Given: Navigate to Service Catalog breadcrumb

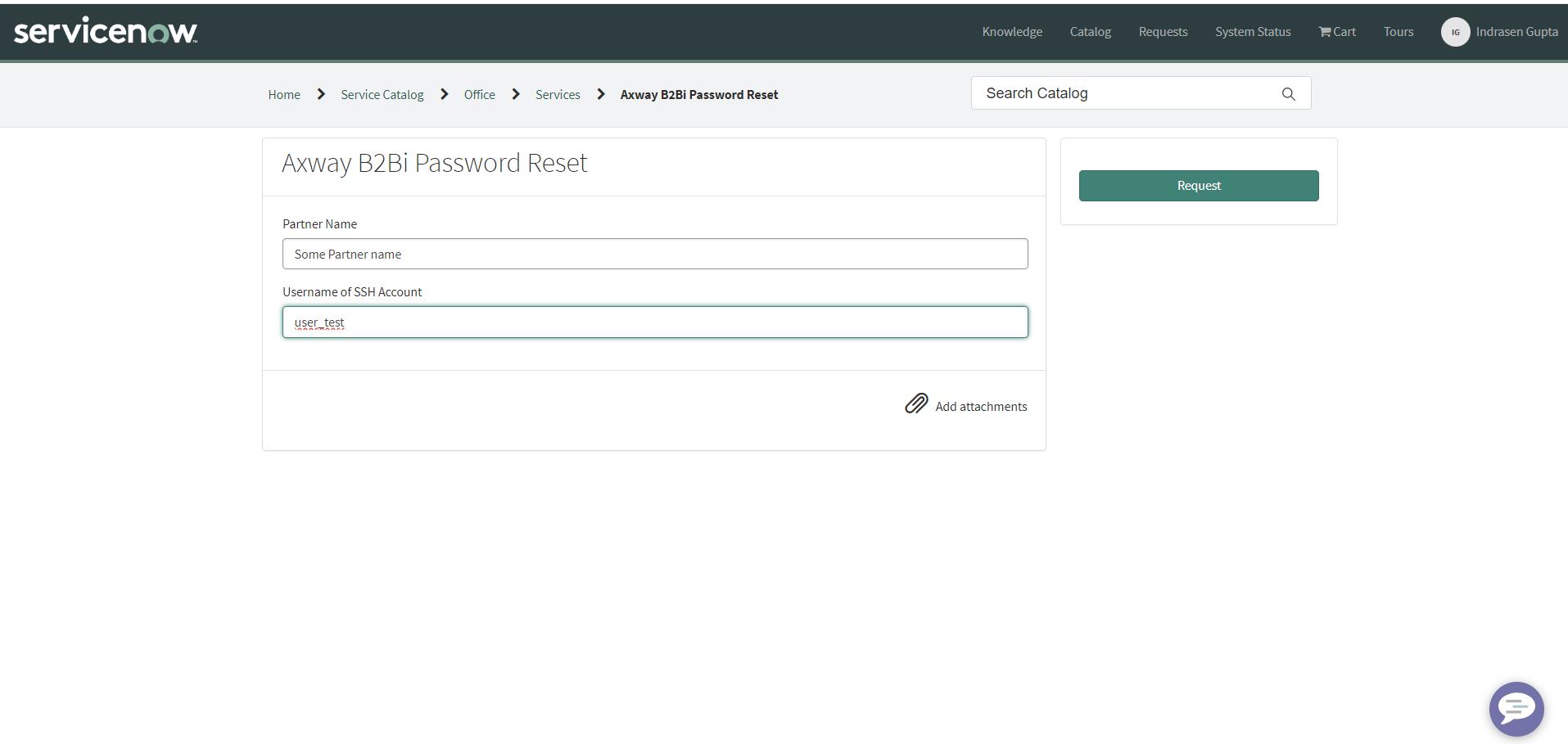Looking at the screenshot, I should 382,95.
